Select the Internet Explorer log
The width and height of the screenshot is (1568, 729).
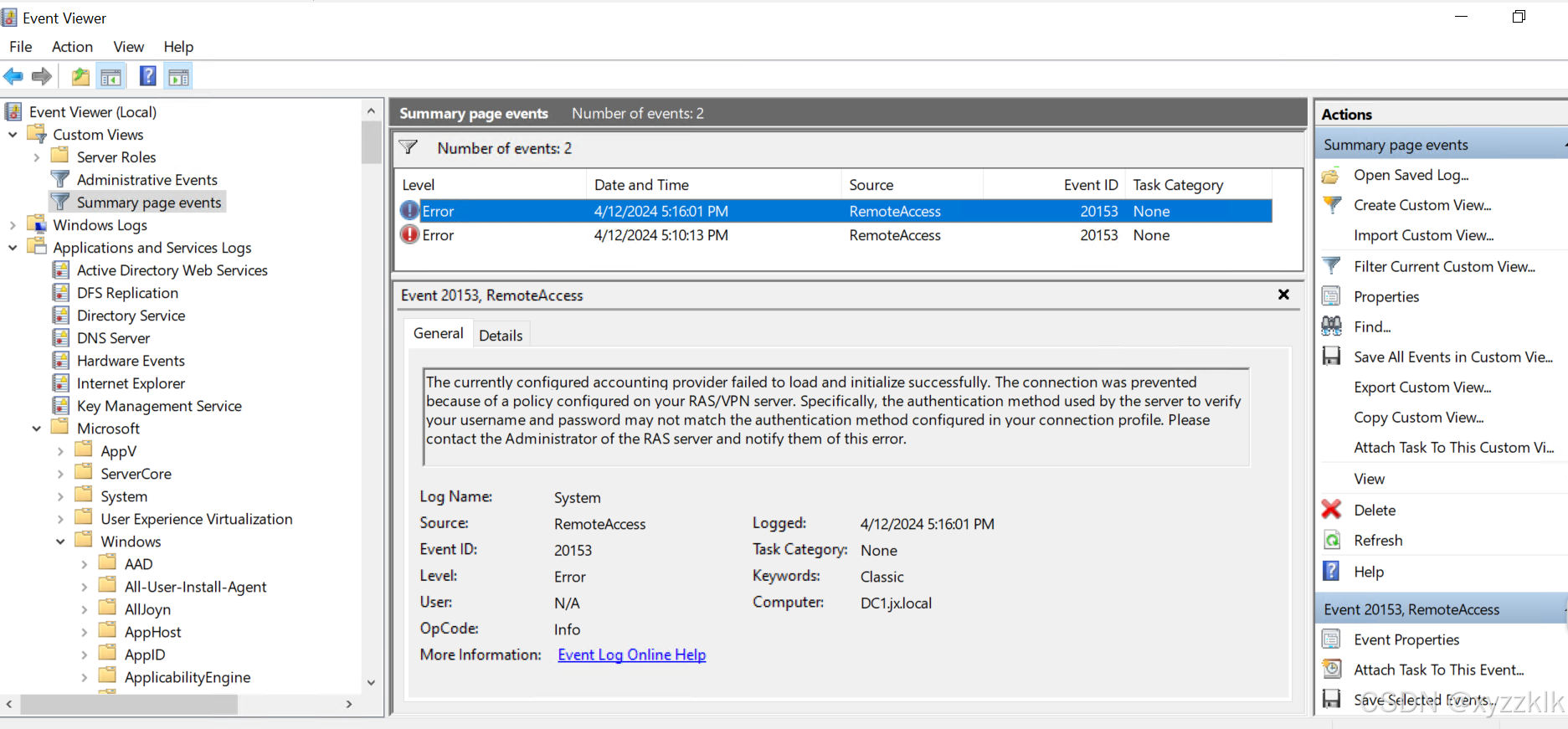131,382
